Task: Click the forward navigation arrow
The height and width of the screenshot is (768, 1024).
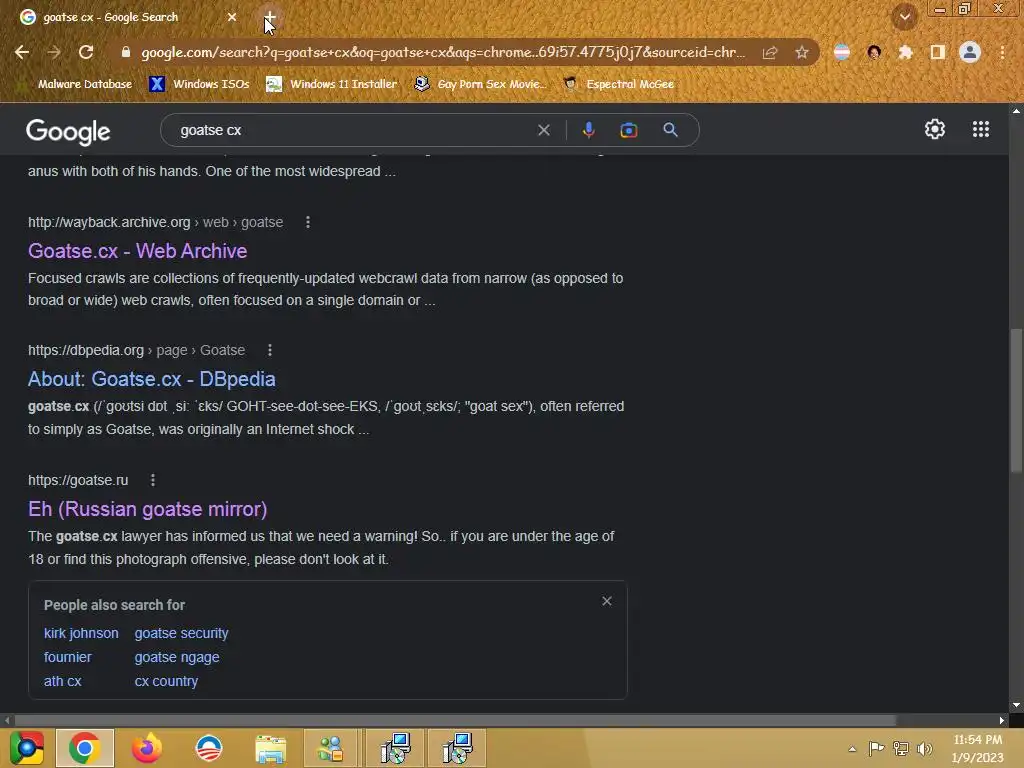Action: [54, 52]
